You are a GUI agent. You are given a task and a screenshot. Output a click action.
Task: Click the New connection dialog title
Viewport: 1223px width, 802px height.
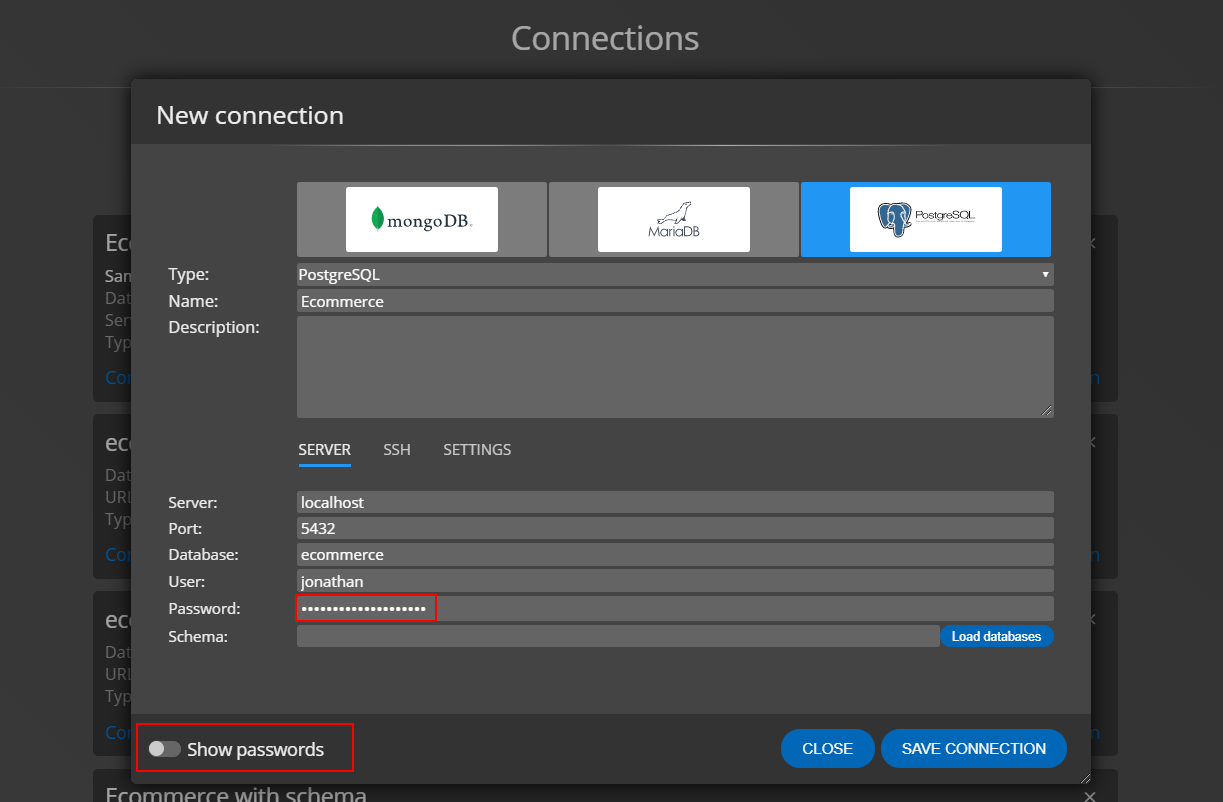click(x=250, y=115)
